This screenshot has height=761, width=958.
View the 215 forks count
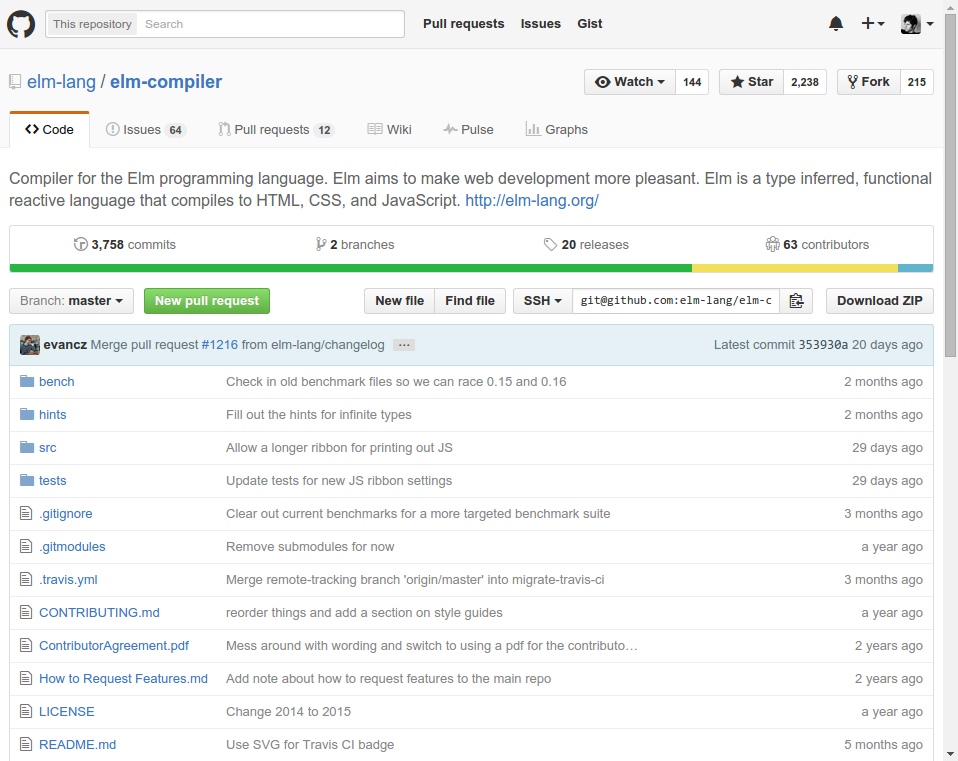pos(916,82)
